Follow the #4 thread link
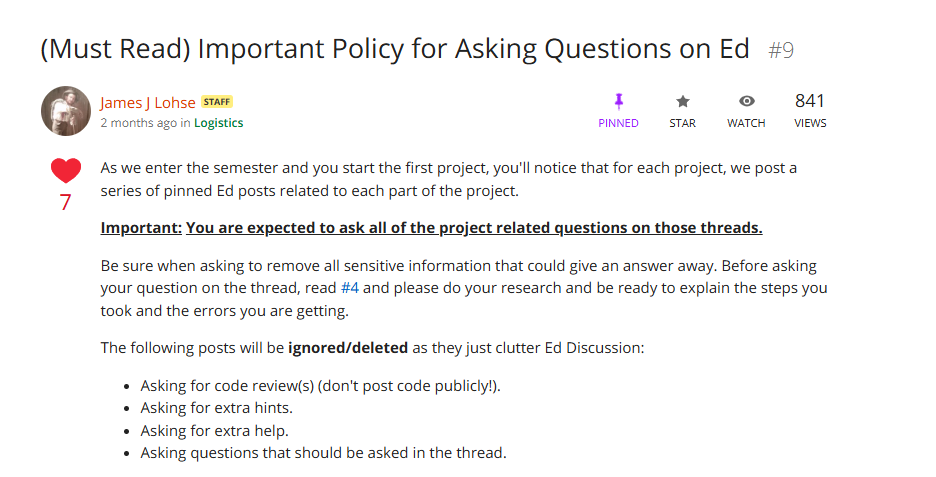This screenshot has width=936, height=477. click(x=350, y=288)
